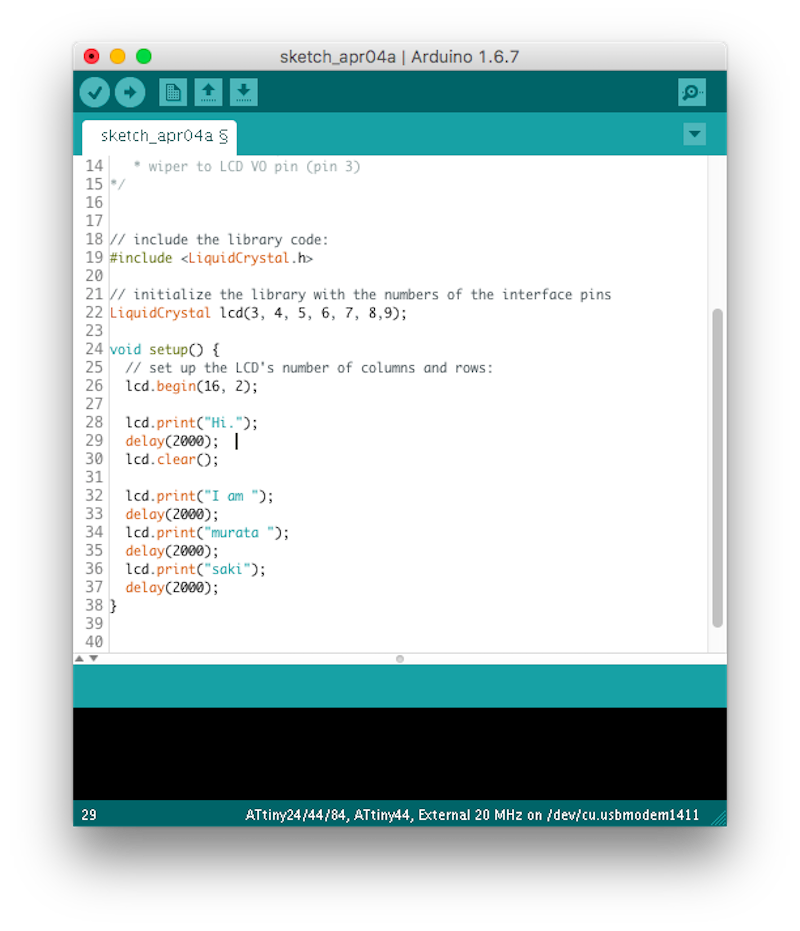
Task: Click the delay(2000); on line 33
Action: click(x=172, y=514)
